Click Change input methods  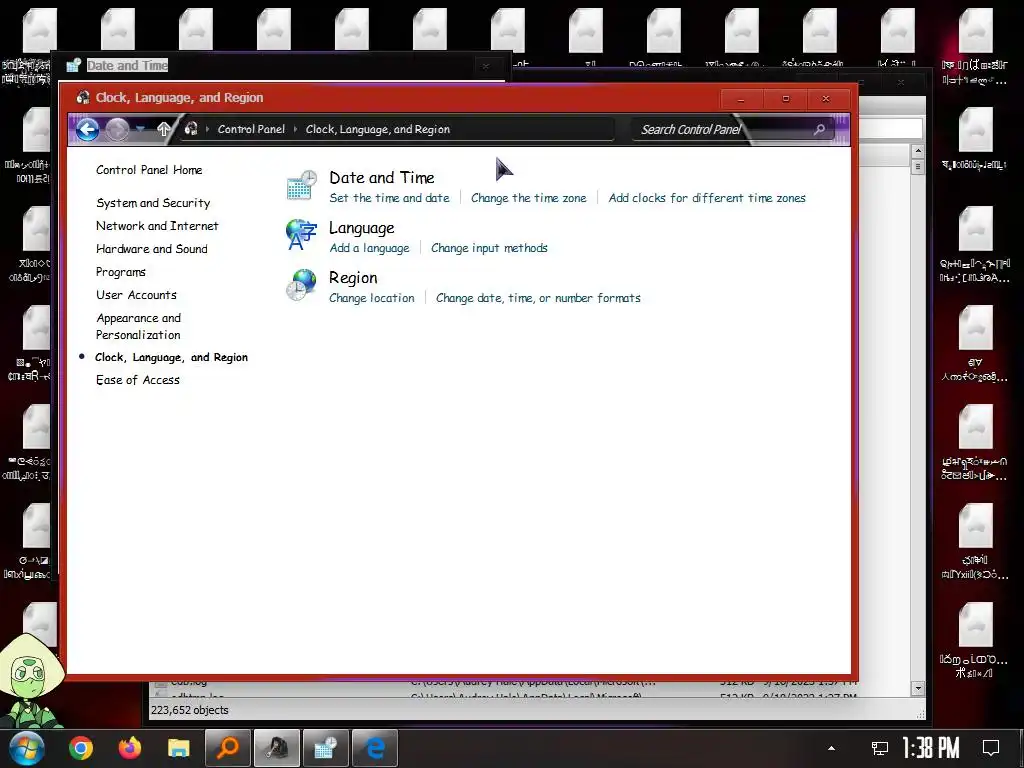pos(489,248)
